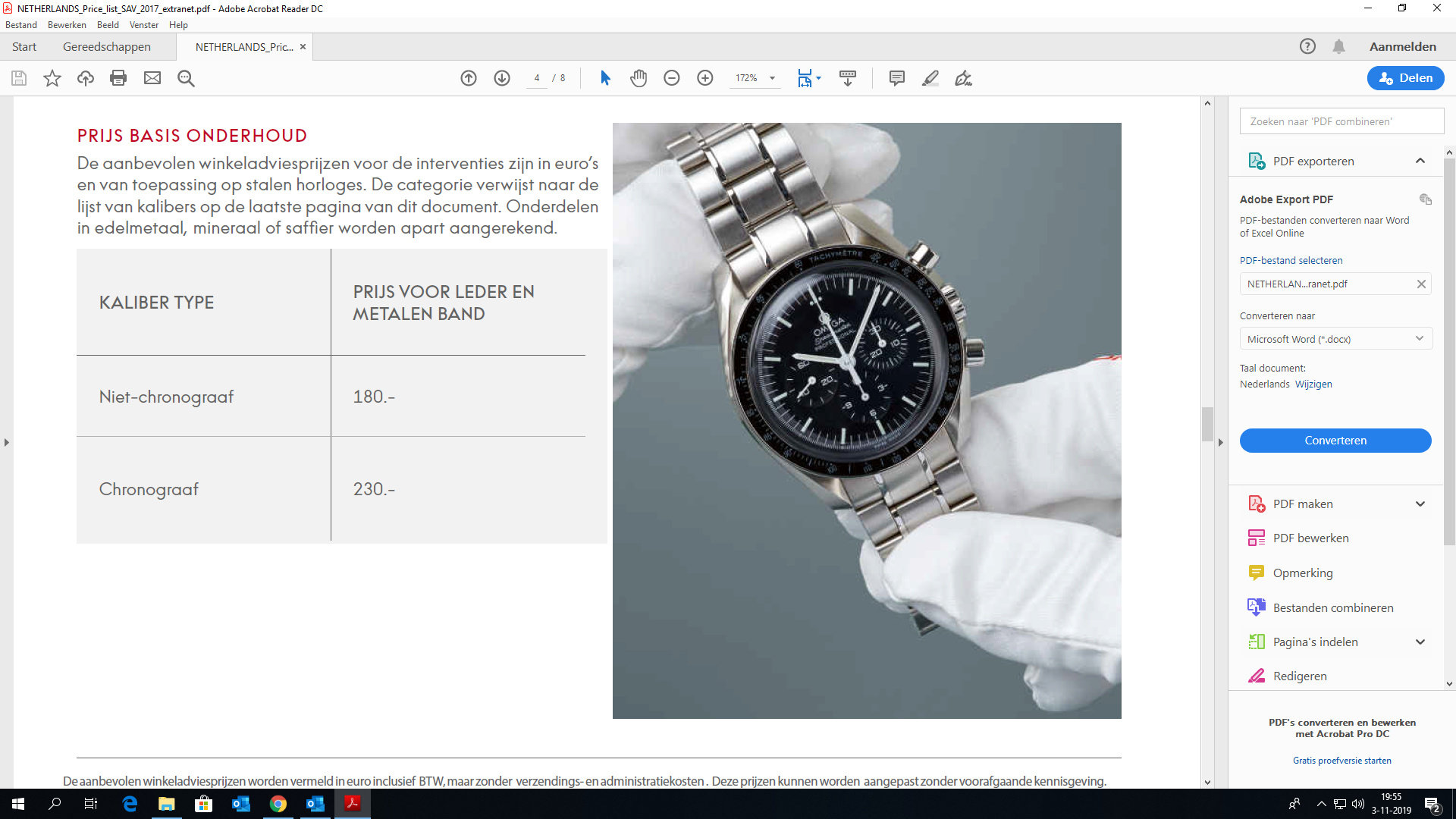The width and height of the screenshot is (1456, 819).
Task: Open the Bewerken menu
Action: (67, 25)
